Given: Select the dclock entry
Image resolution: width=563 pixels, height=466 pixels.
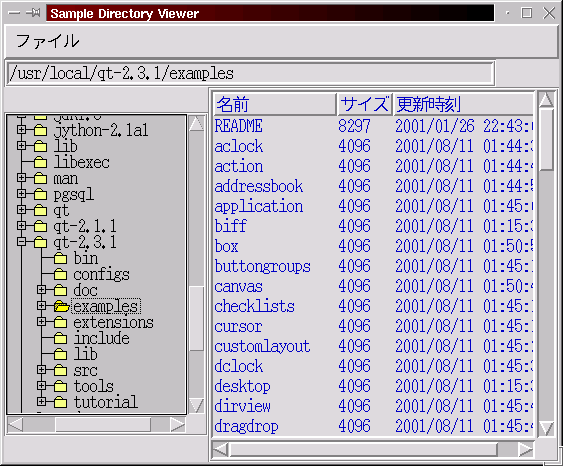Looking at the screenshot, I should click(239, 367).
